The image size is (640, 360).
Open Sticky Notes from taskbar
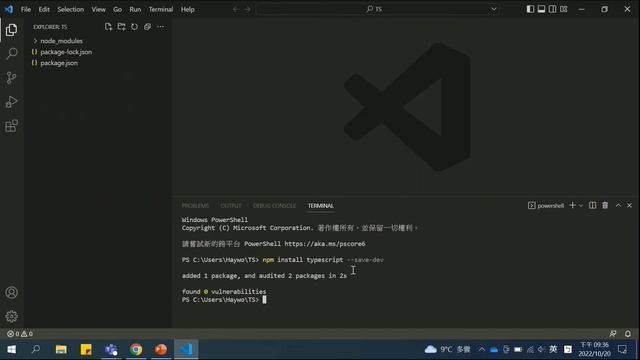click(86, 349)
